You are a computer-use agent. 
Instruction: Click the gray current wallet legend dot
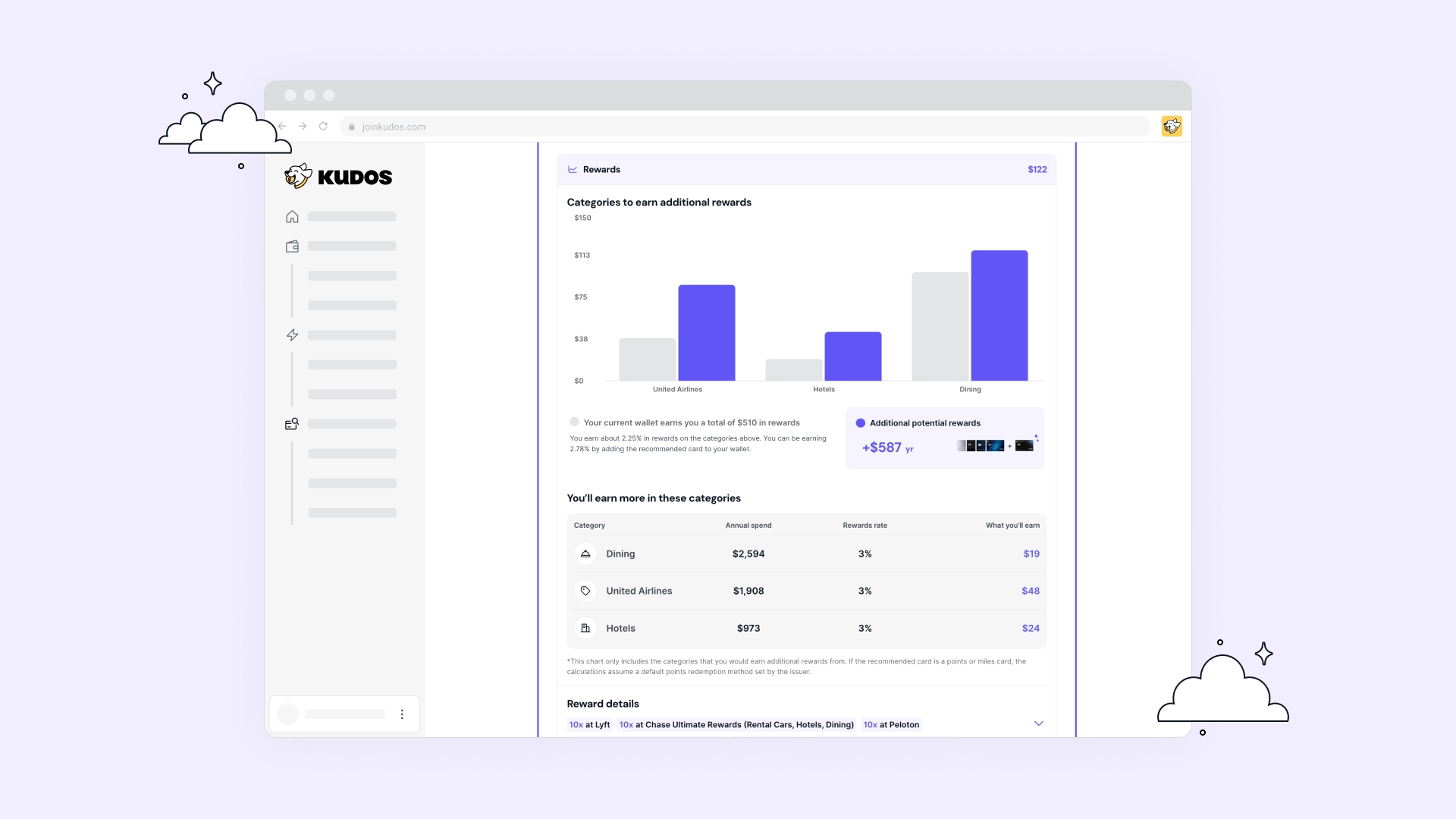point(574,422)
